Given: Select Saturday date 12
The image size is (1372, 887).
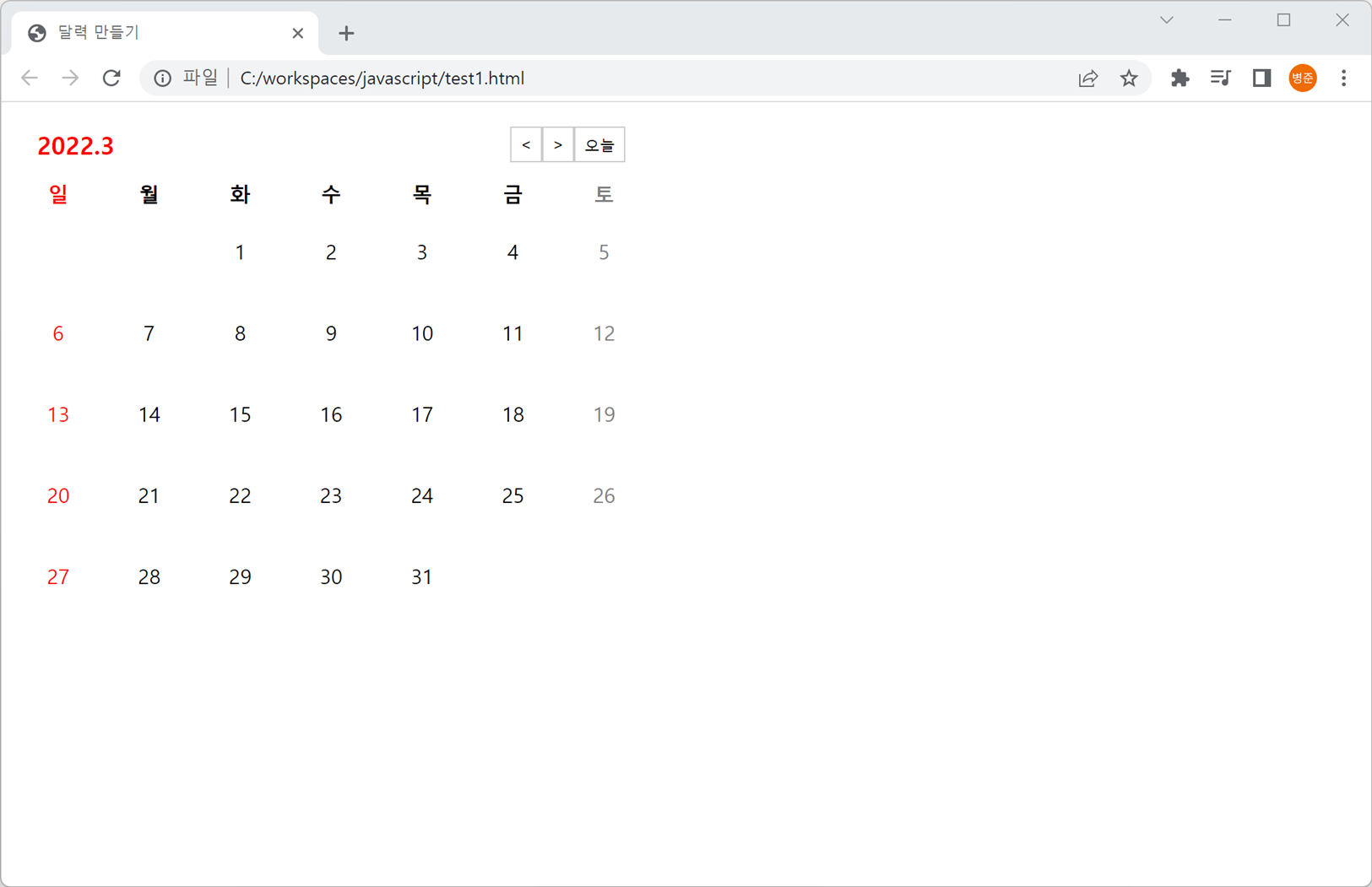Looking at the screenshot, I should pyautogui.click(x=604, y=333).
